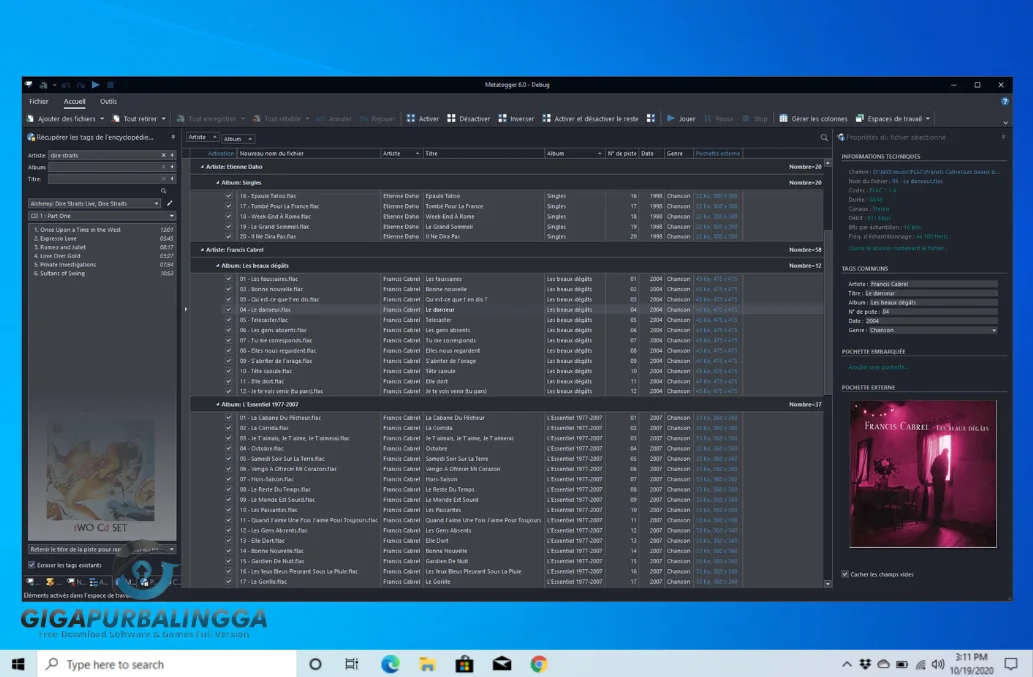Click the blue help question mark icon
Screen dimensions: 1033x677
coord(1005,101)
